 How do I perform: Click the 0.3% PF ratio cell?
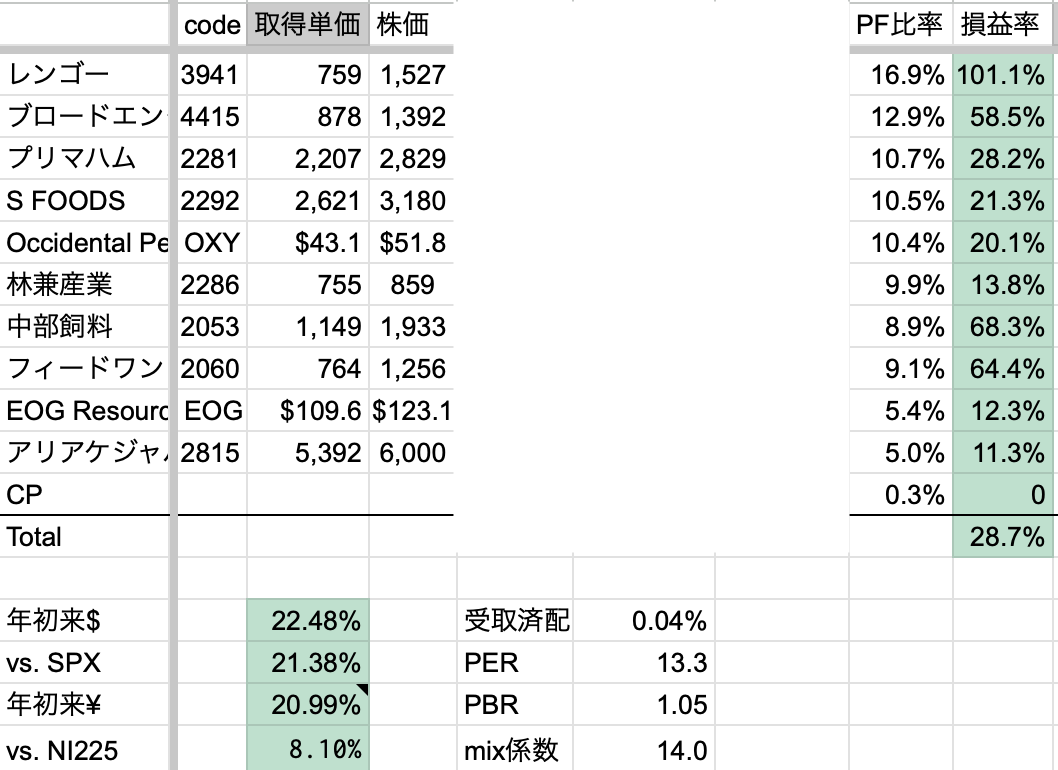[900, 494]
